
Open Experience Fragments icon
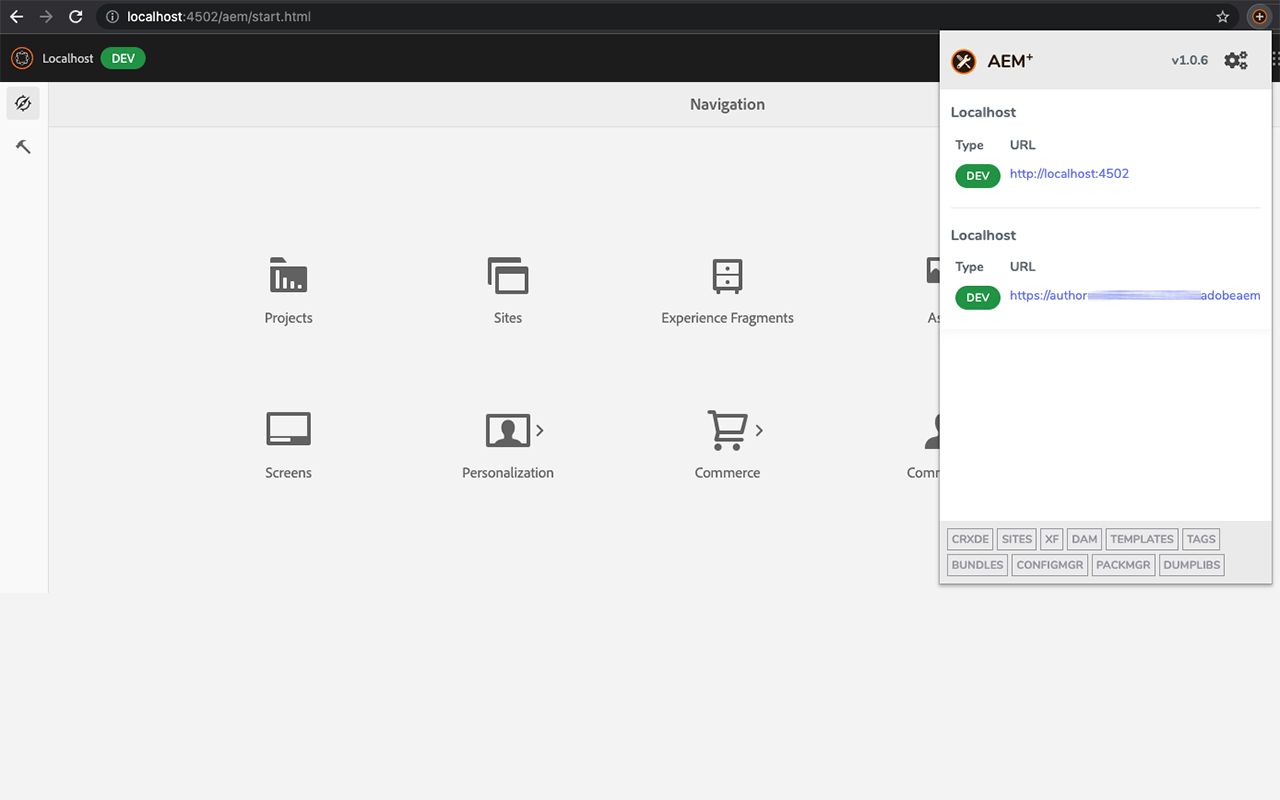click(727, 275)
